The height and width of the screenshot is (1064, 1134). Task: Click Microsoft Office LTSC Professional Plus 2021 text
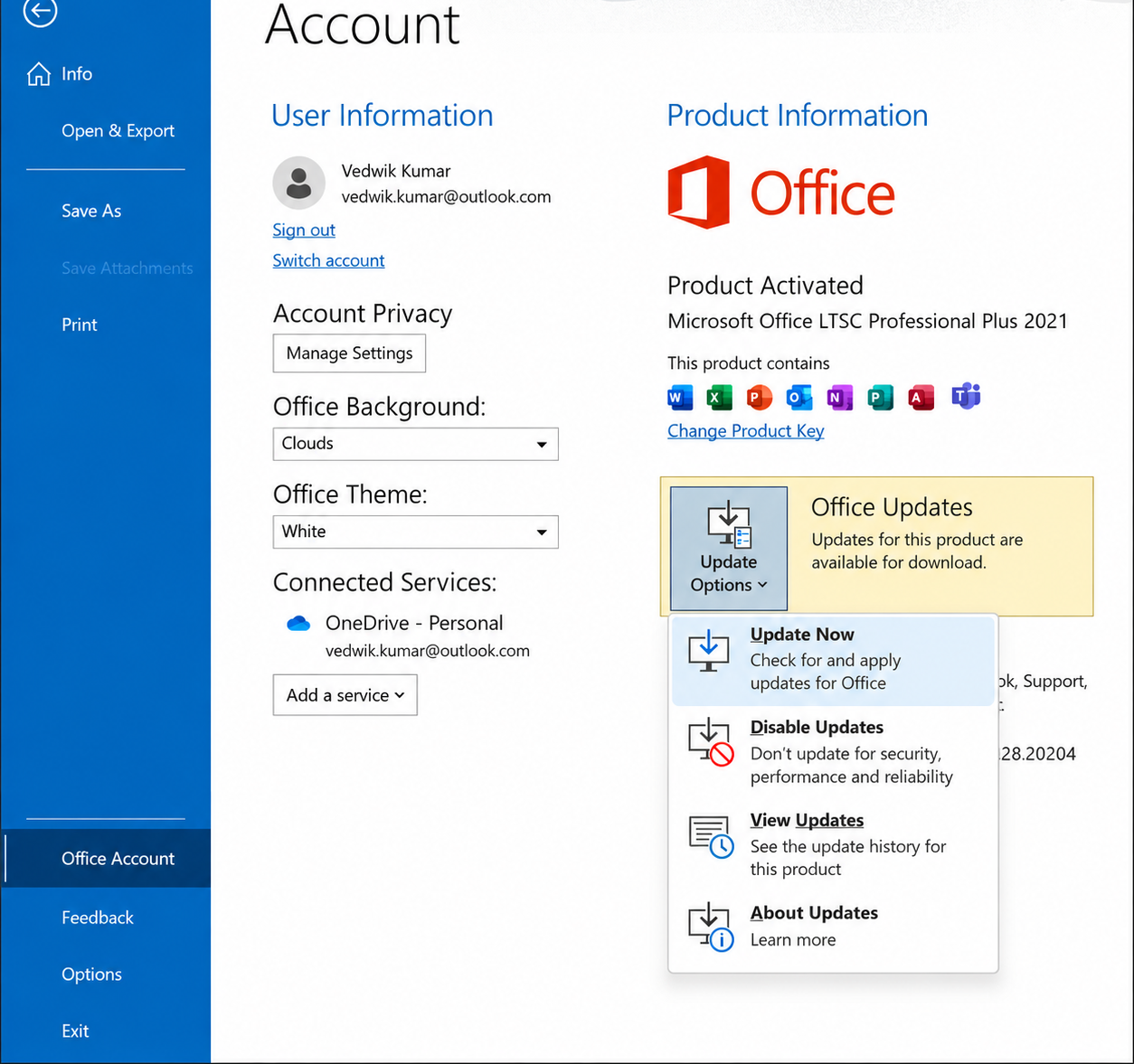(867, 322)
